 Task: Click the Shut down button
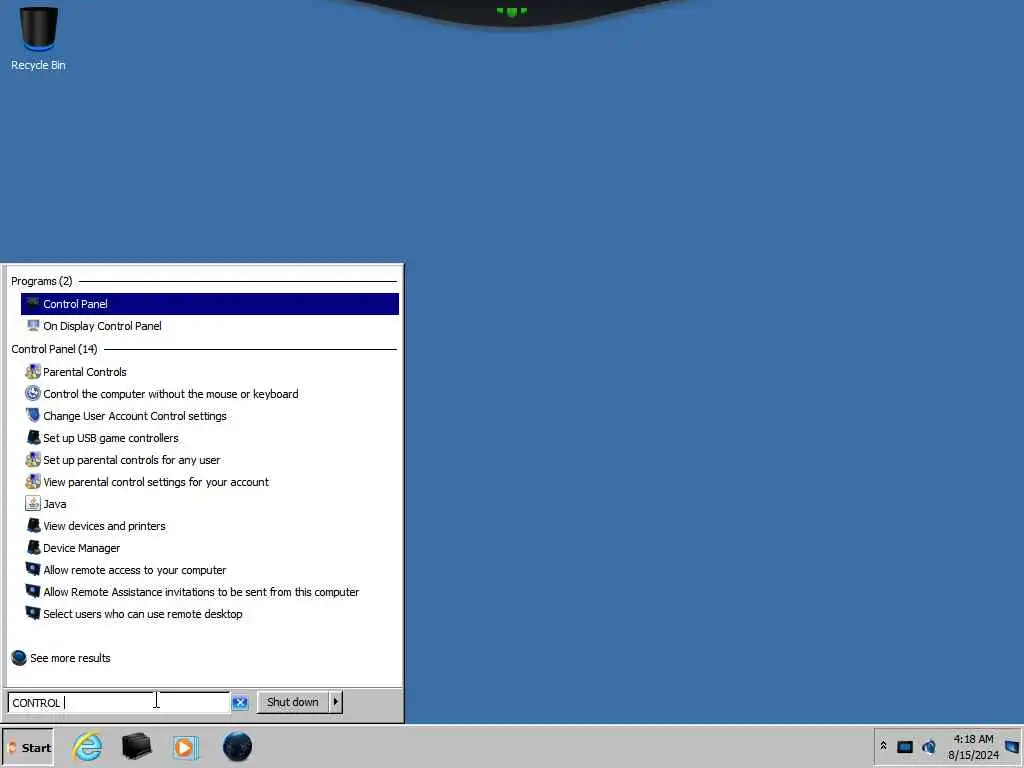click(x=293, y=702)
